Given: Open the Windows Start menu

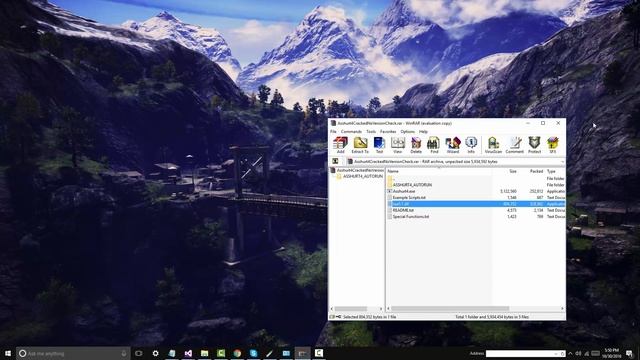Looking at the screenshot, I should pyautogui.click(x=8, y=353).
